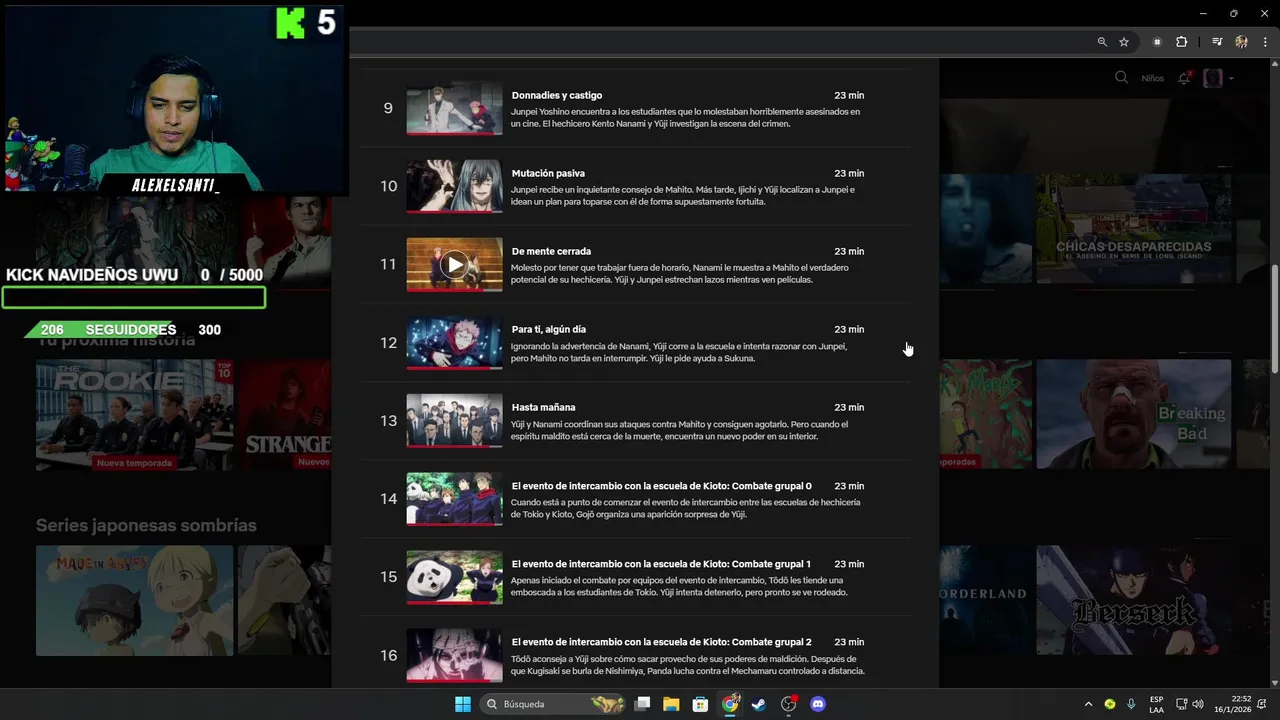Image resolution: width=1280 pixels, height=720 pixels.
Task: Open File Explorer from the taskbar
Action: tap(671, 704)
